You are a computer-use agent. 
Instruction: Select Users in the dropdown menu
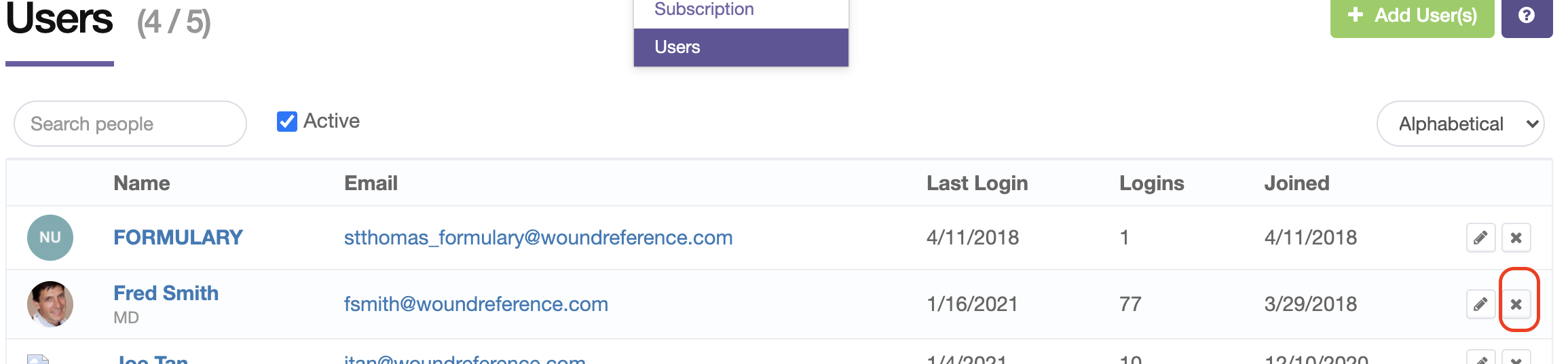pyautogui.click(x=741, y=48)
